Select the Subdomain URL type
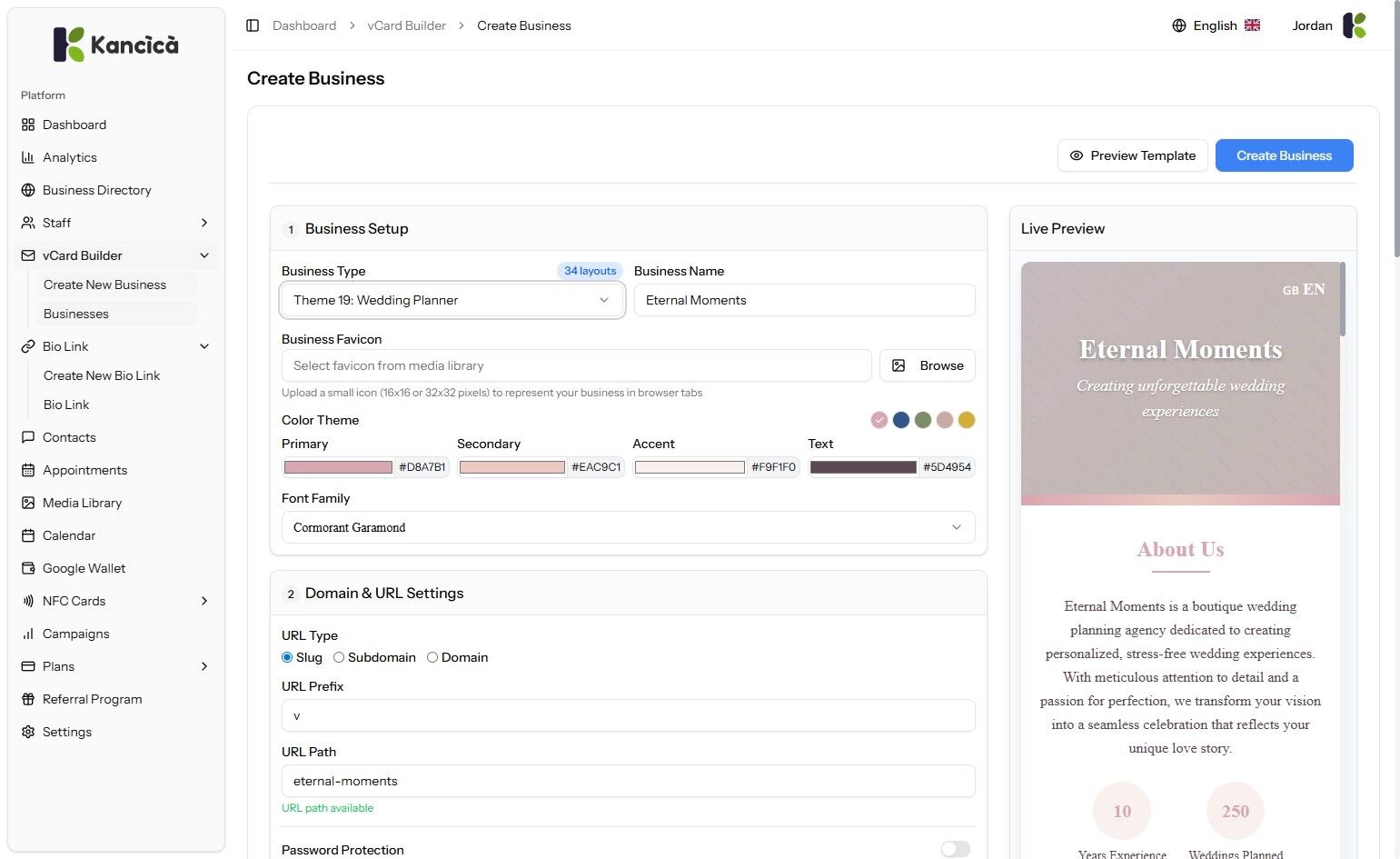1400x859 pixels. pos(339,657)
